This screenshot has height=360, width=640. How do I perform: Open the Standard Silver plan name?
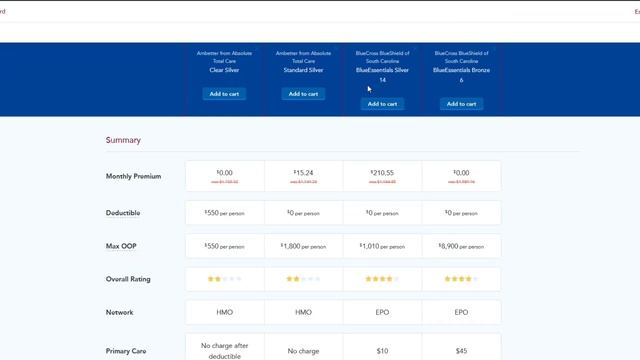tap(303, 70)
